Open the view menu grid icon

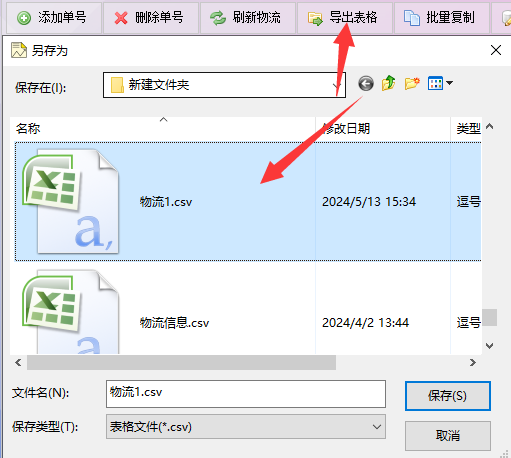coord(440,83)
